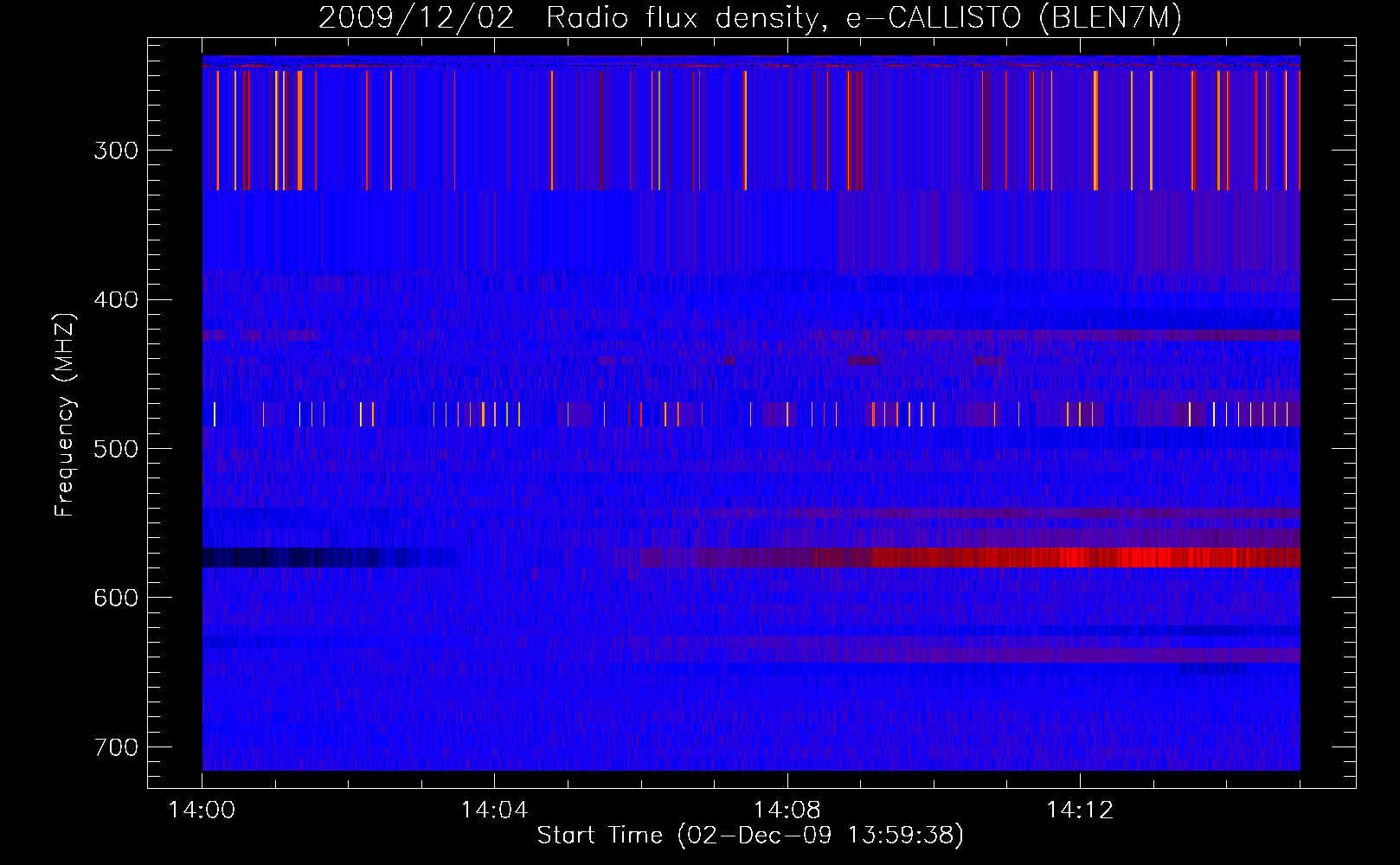Click the 'Frequency (MHZ)' axis label
The width and height of the screenshot is (1400, 865).
65,415
